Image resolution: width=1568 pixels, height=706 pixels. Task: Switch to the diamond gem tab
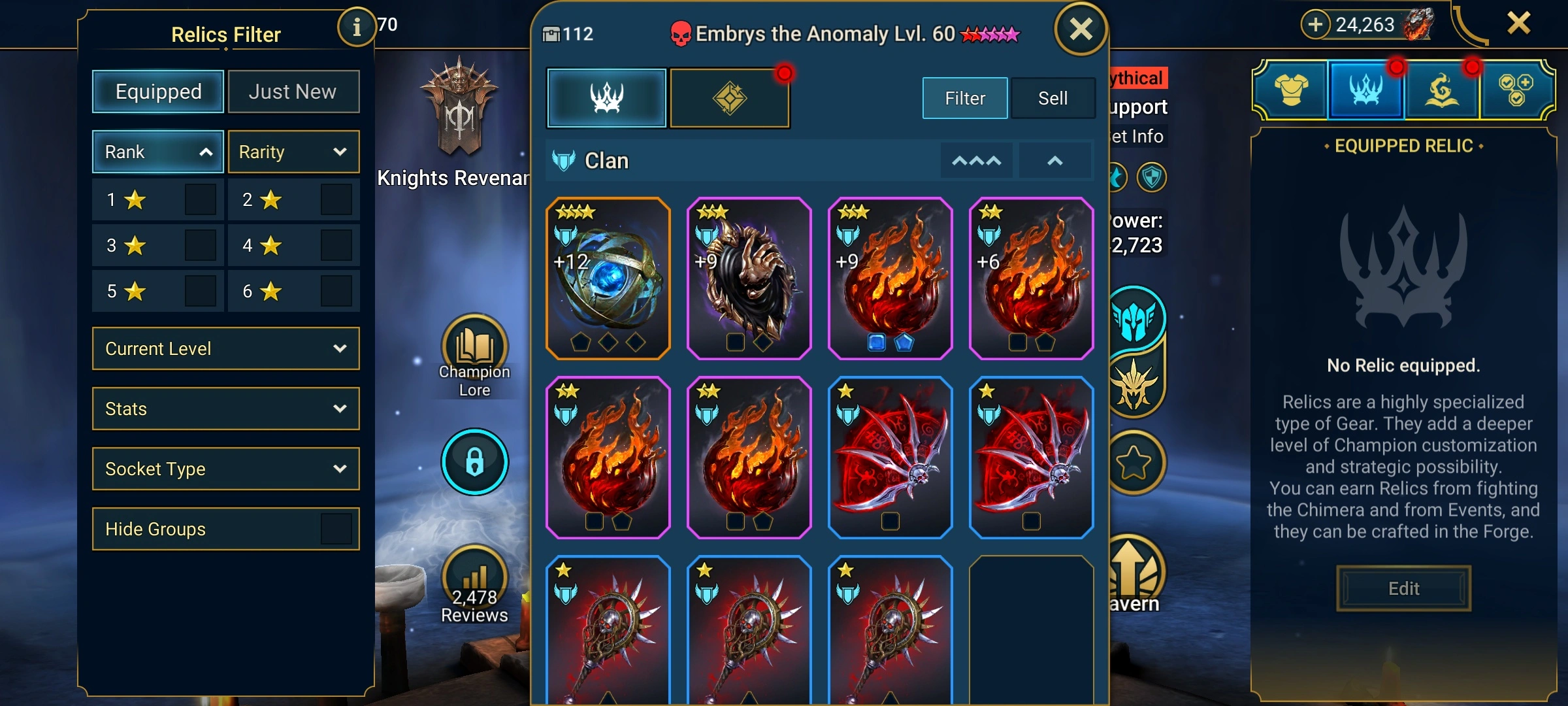click(x=730, y=98)
